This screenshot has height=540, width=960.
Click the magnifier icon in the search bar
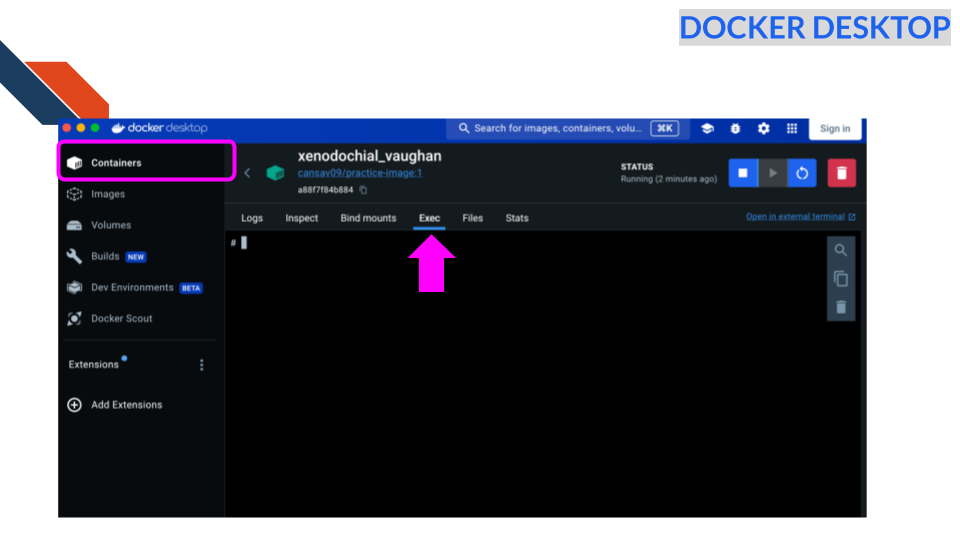point(464,129)
